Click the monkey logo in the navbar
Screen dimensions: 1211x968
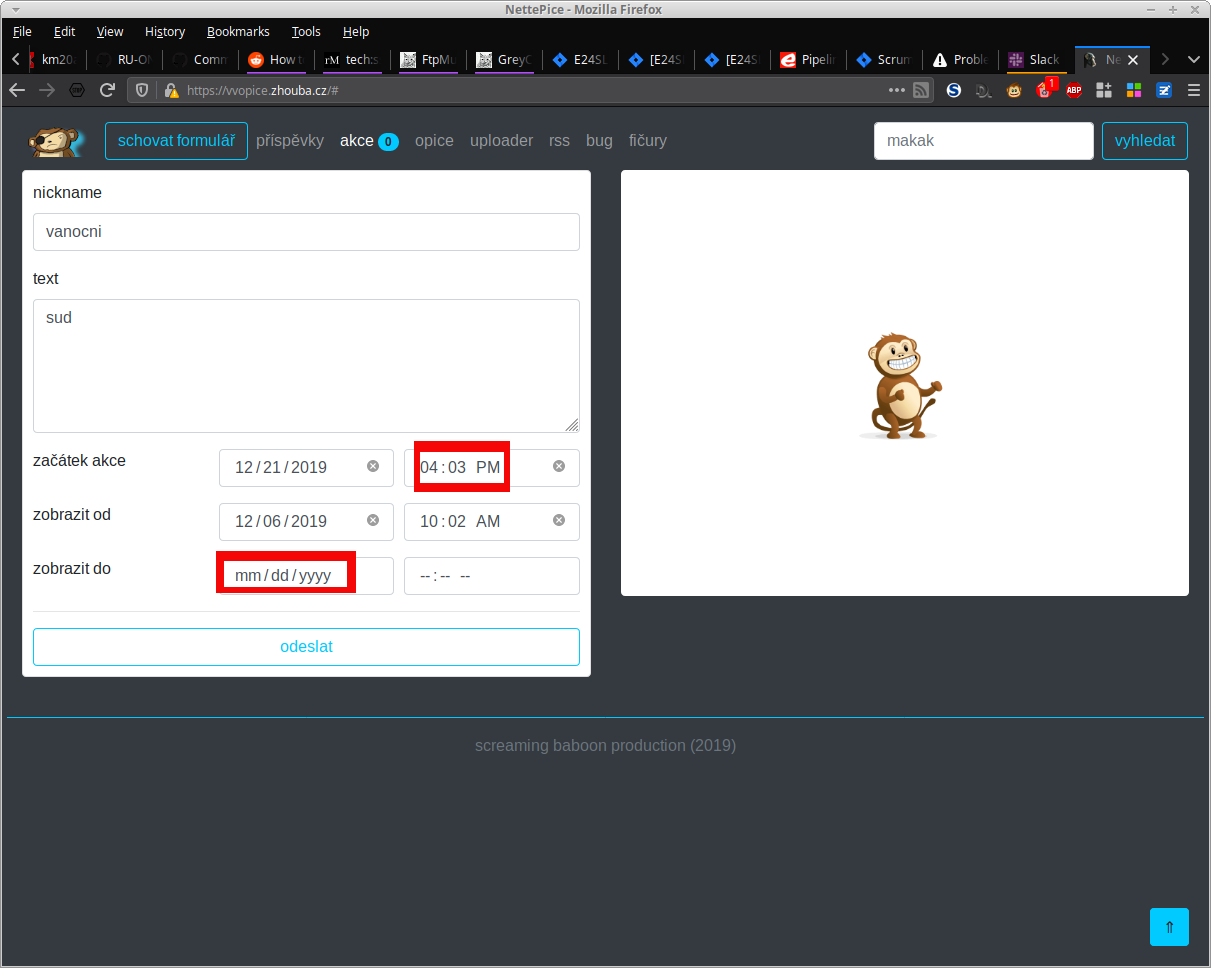point(56,141)
